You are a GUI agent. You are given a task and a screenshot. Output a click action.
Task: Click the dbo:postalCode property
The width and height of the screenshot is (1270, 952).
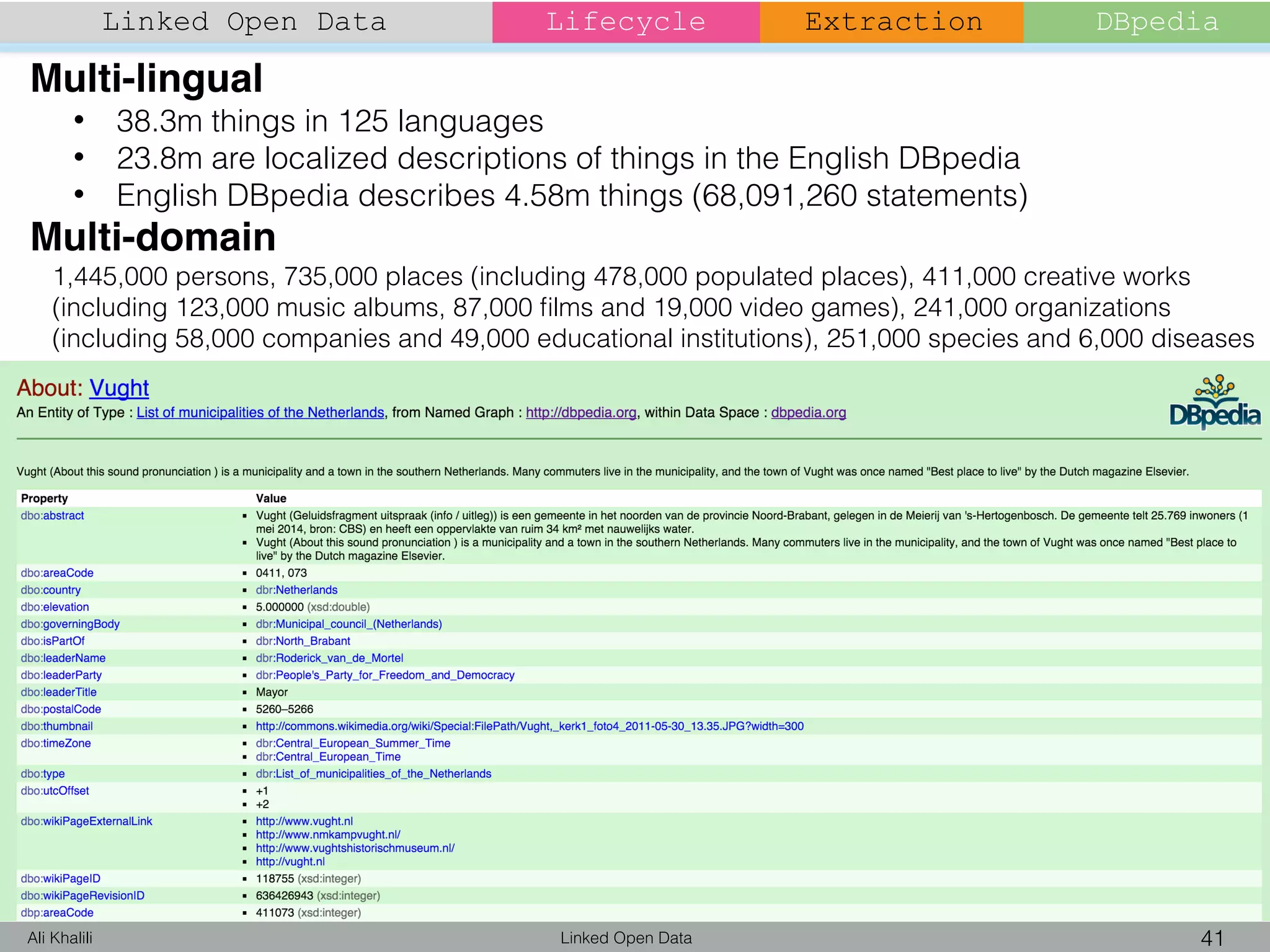[61, 709]
